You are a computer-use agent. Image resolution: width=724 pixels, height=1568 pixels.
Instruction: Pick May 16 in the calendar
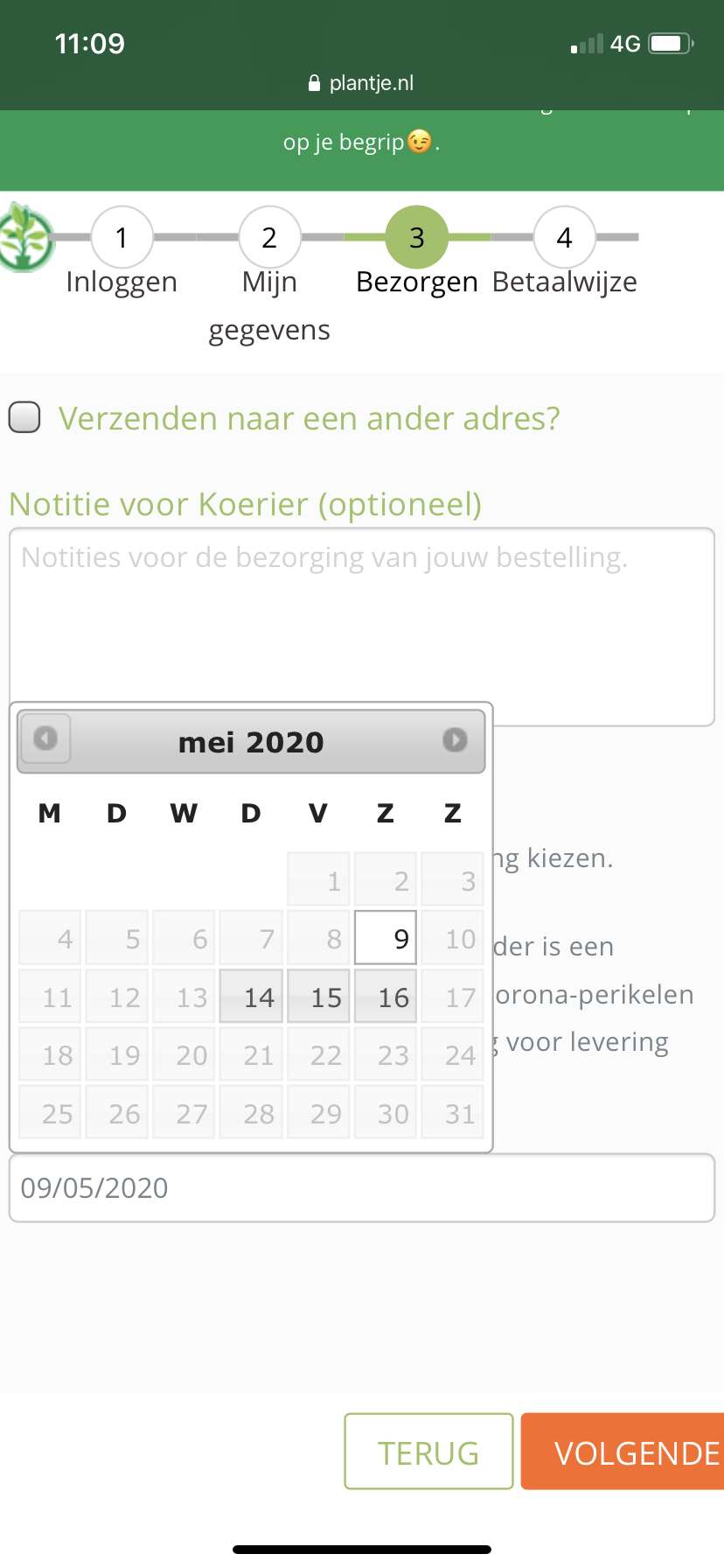pos(386,997)
